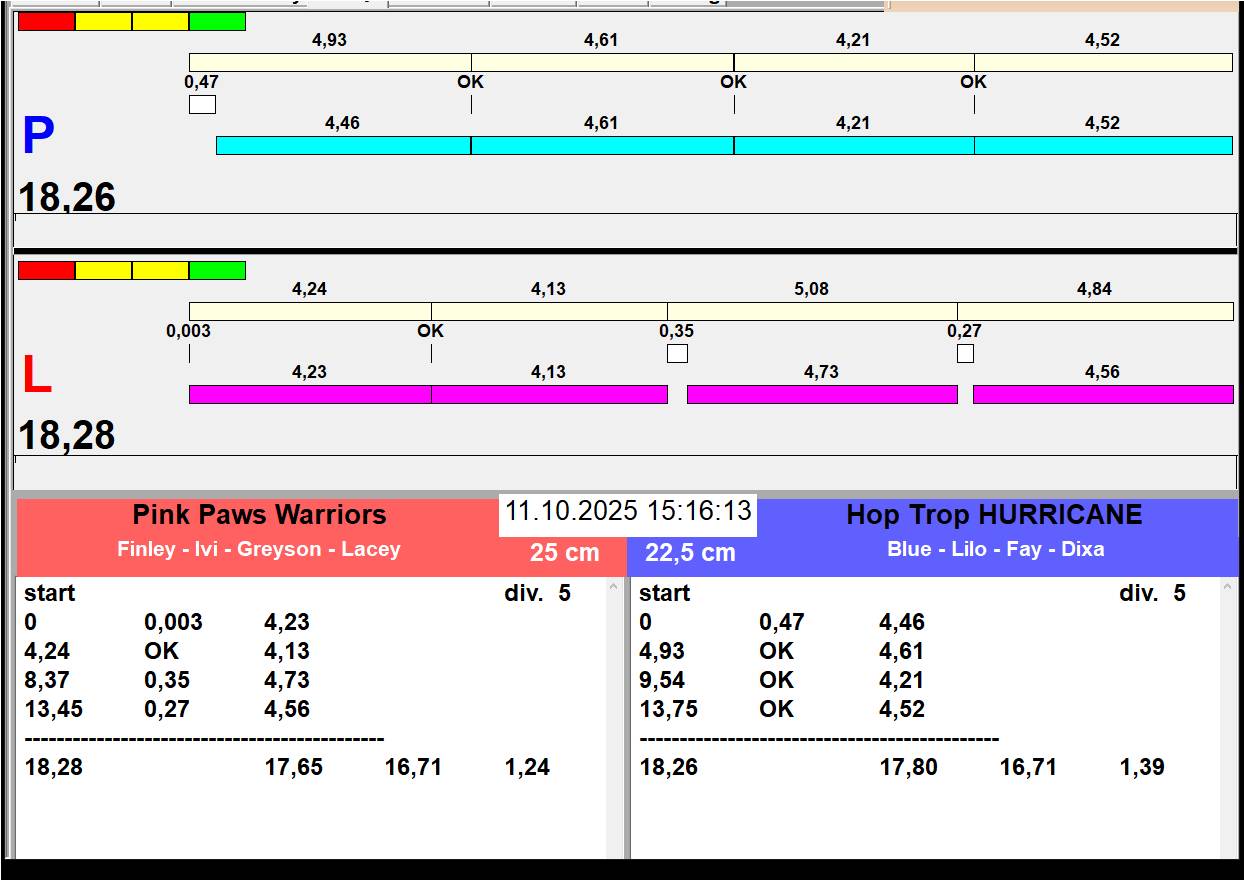Select the magenta bar segment under 4,23
Screen dimensions: 1244x880
pyautogui.click(x=310, y=394)
